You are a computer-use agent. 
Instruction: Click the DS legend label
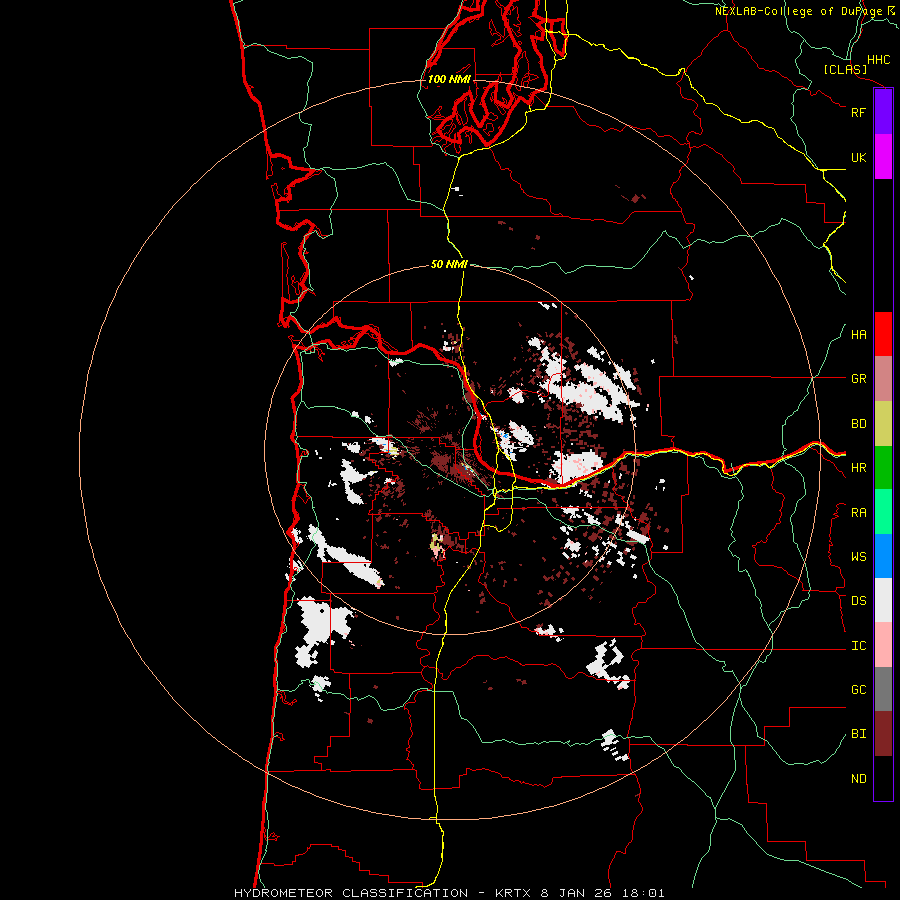(859, 601)
